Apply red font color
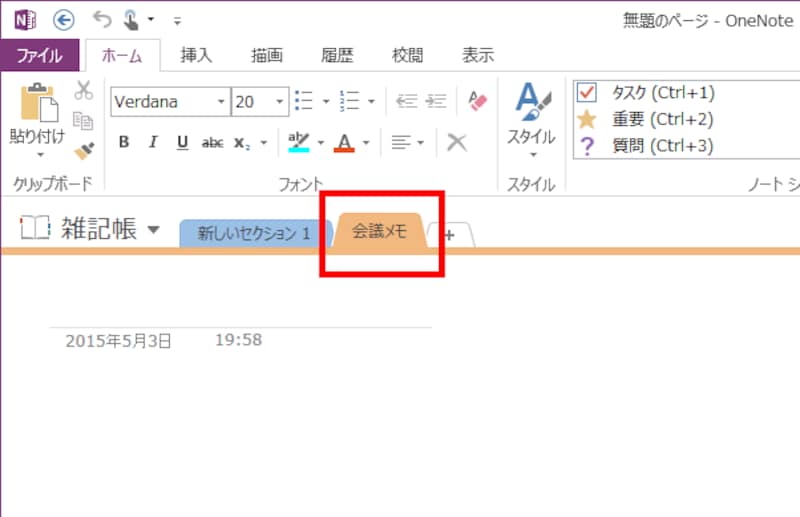The image size is (800, 517). [x=344, y=142]
